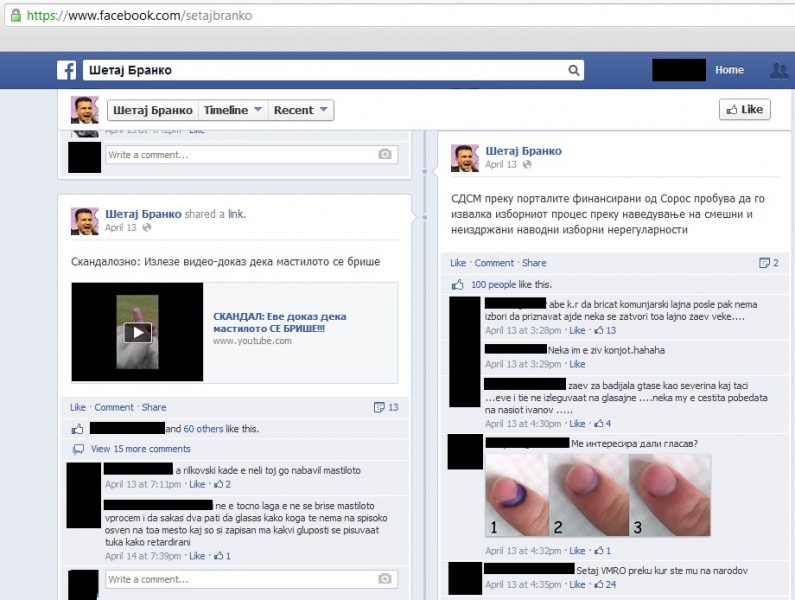This screenshot has width=795, height=600.
Task: Go to Home in top bar
Action: [729, 71]
